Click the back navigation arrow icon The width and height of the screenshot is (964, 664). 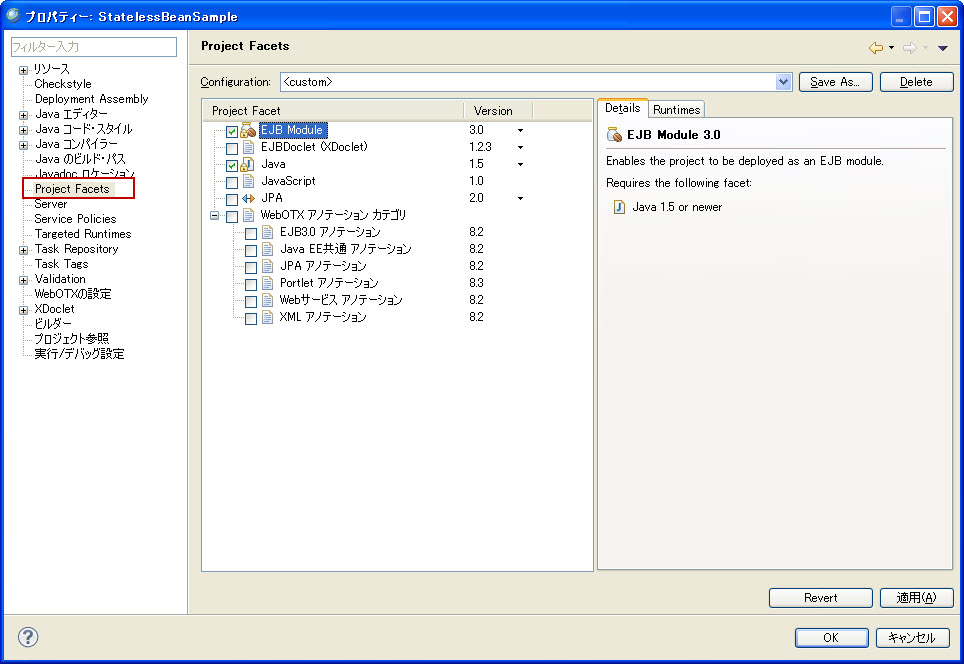tap(876, 47)
